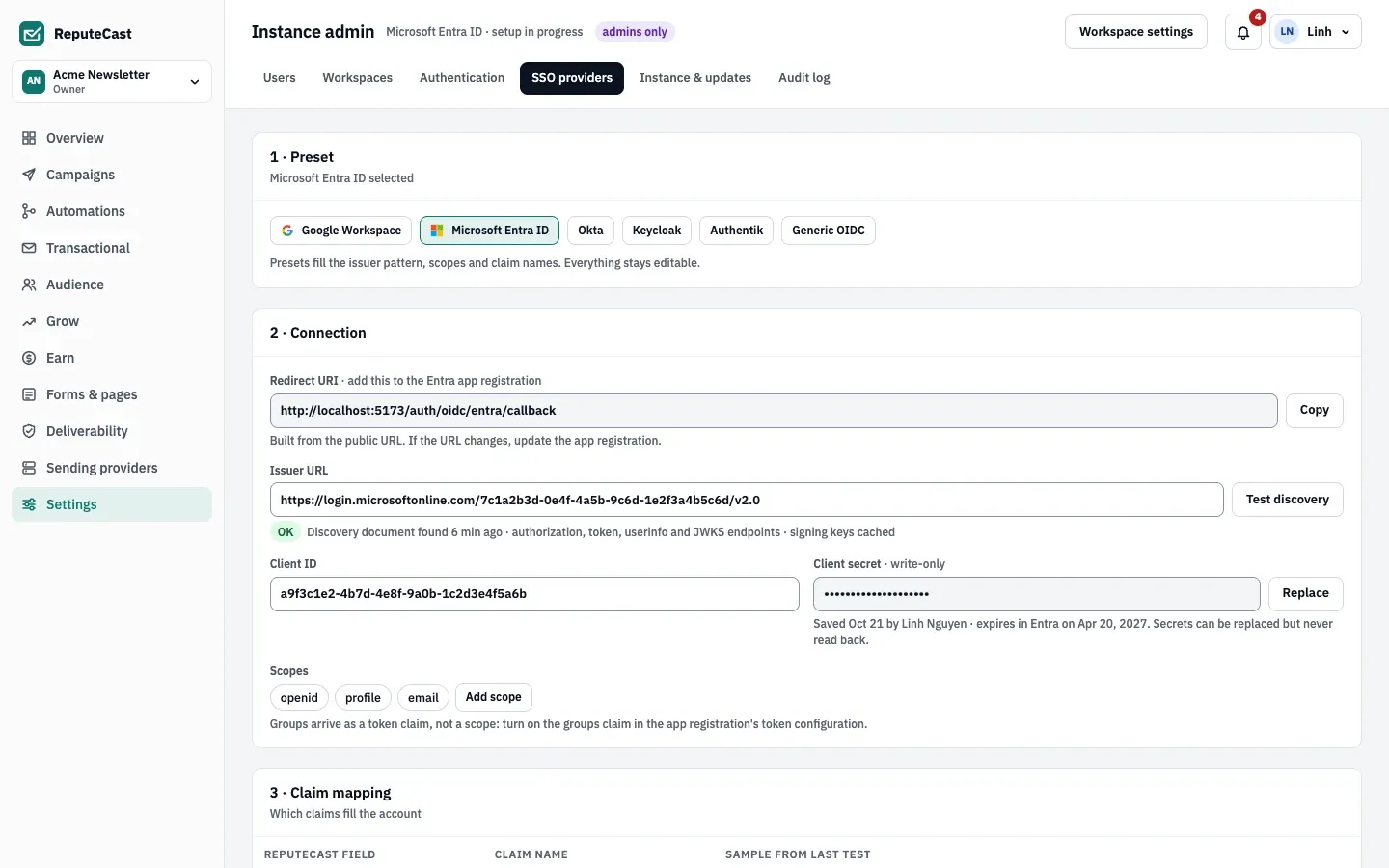Click the profile scope chip
This screenshot has height=868, width=1389.
(363, 698)
